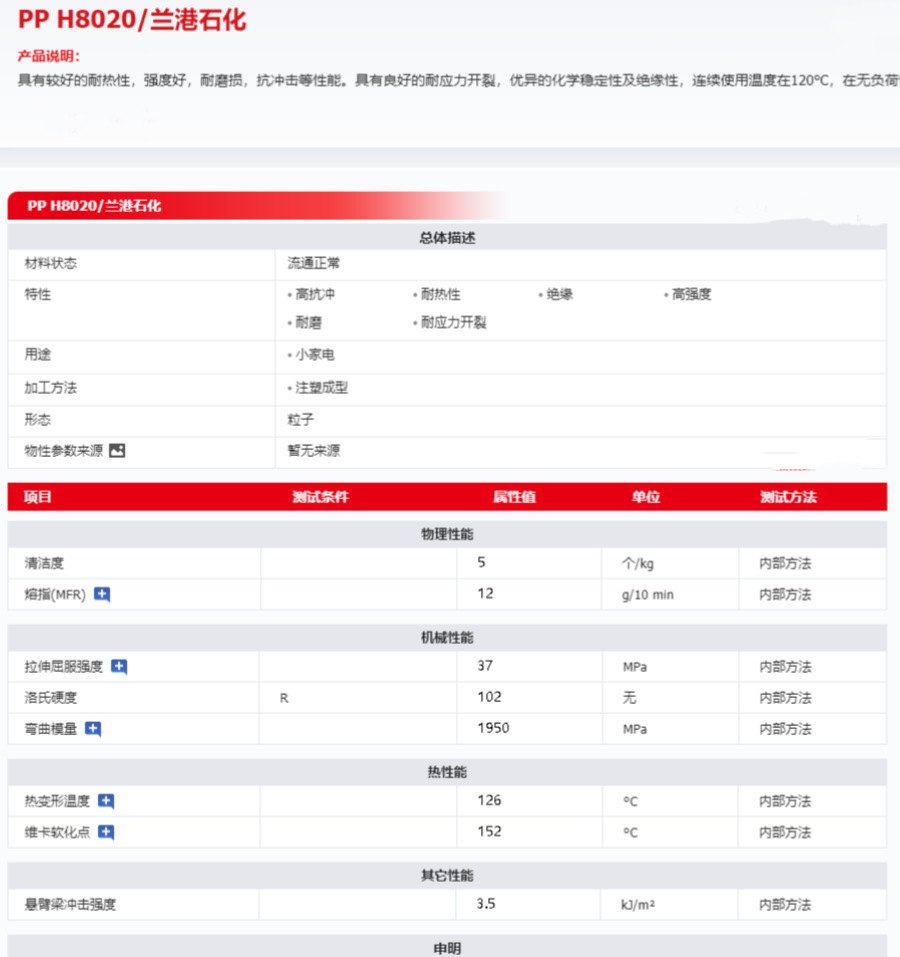Select the 粒子 form value
The height and width of the screenshot is (957, 900).
click(300, 419)
